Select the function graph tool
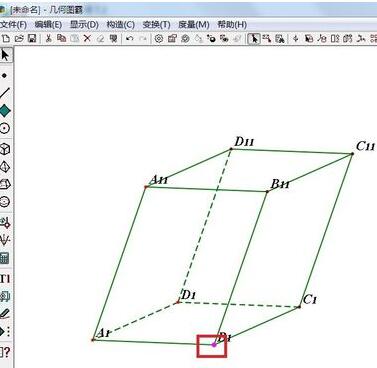 tap(5, 240)
